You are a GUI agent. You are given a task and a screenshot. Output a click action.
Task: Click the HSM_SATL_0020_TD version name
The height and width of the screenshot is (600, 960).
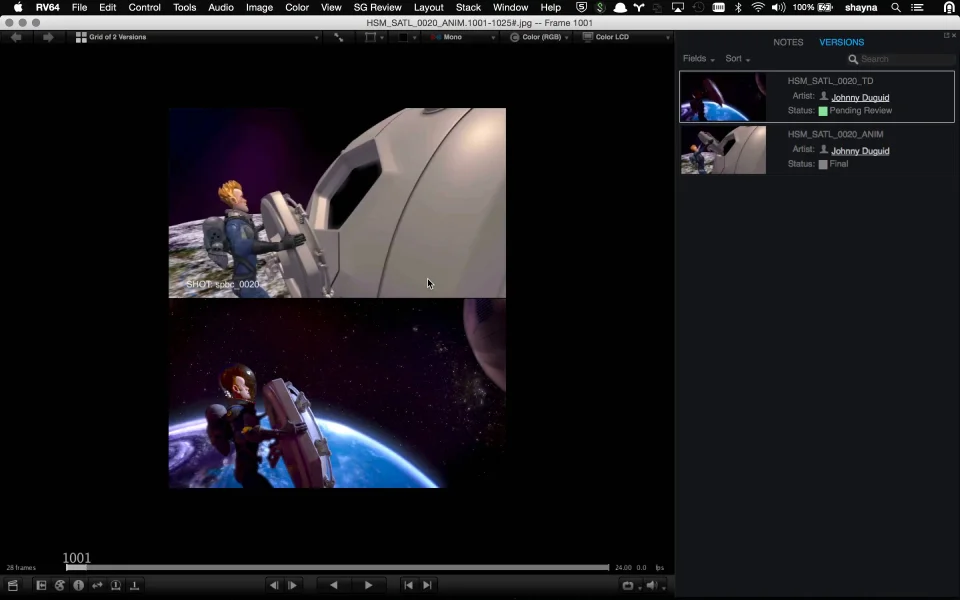(830, 81)
